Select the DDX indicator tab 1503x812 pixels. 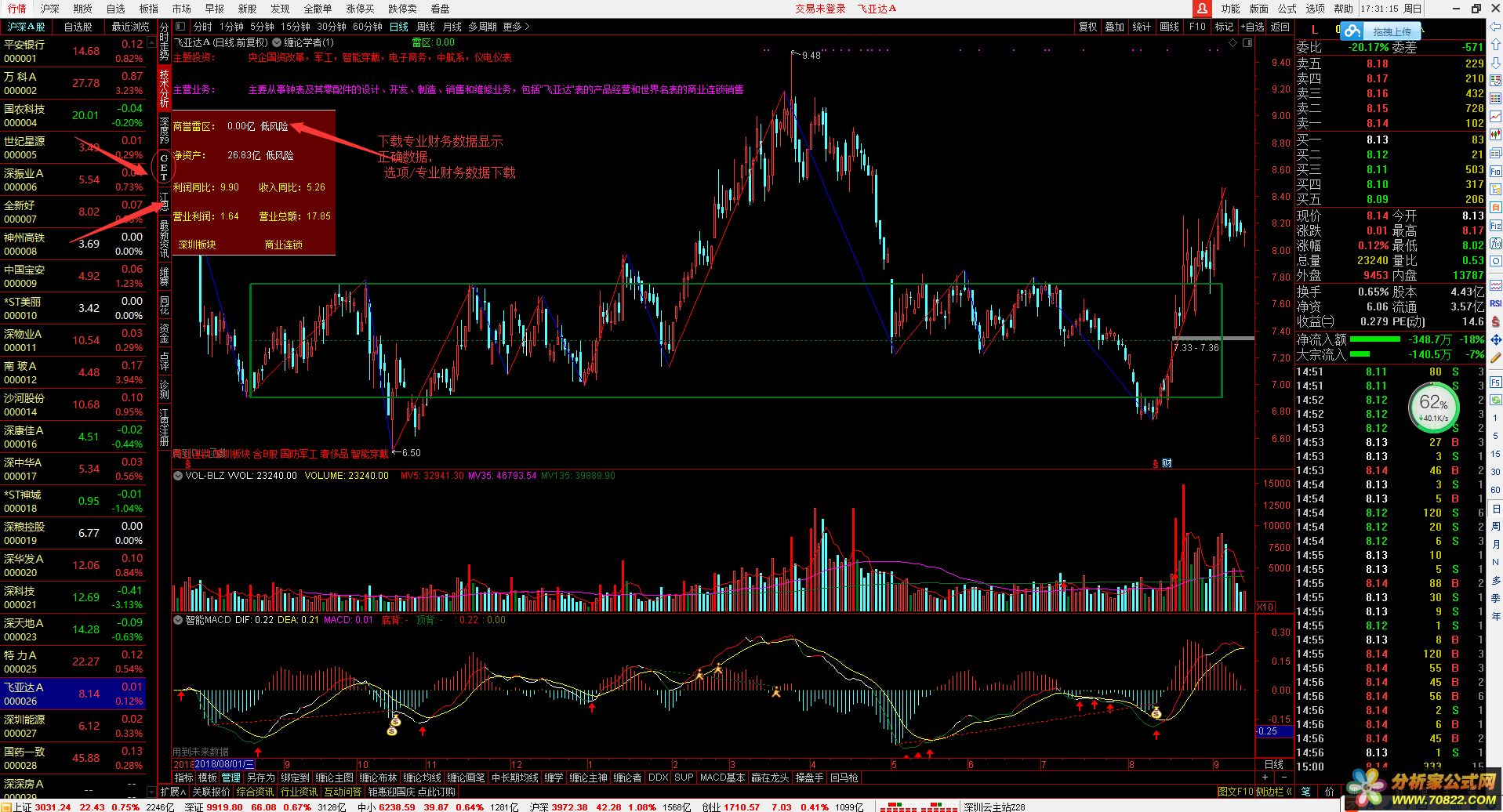point(659,778)
